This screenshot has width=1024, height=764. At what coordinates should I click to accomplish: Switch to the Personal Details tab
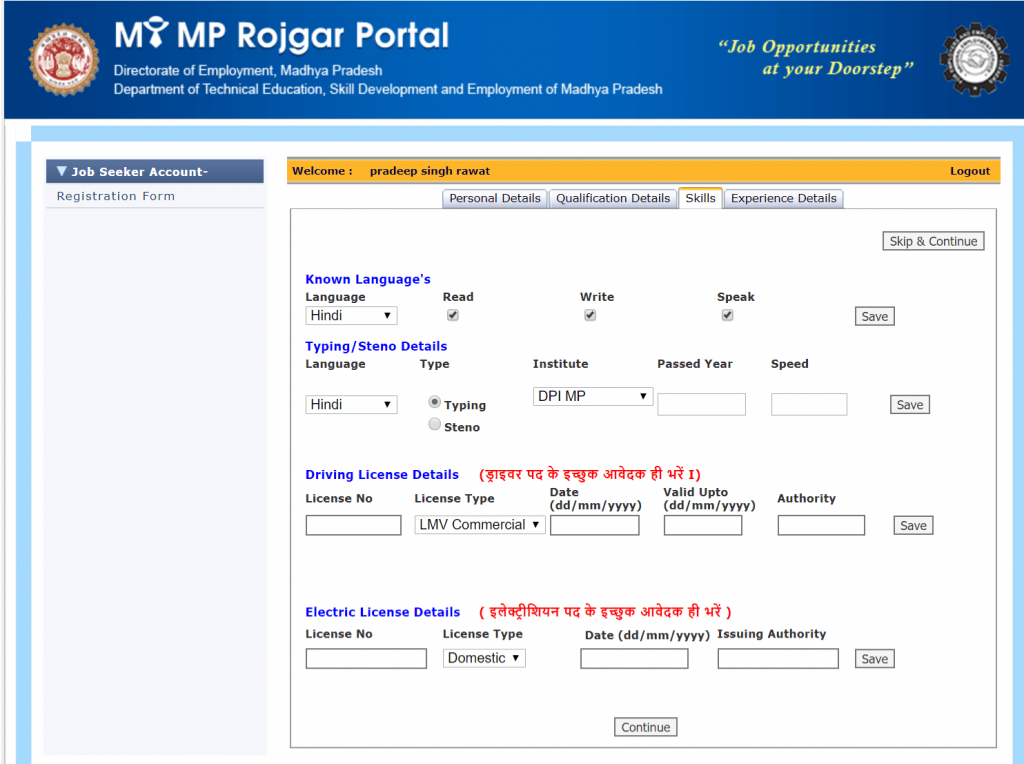point(495,199)
